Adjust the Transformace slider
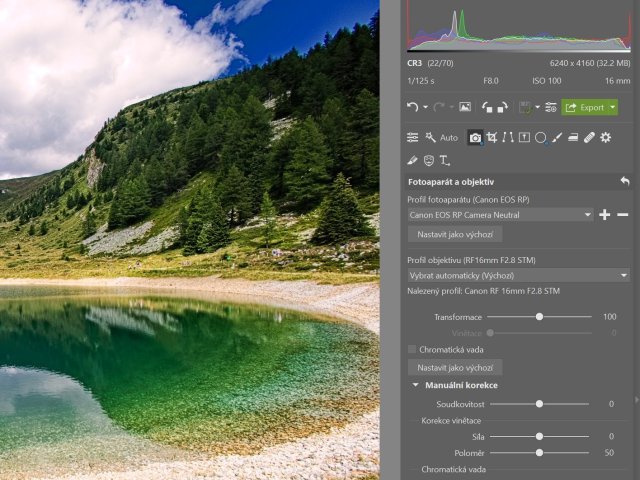 pyautogui.click(x=539, y=317)
